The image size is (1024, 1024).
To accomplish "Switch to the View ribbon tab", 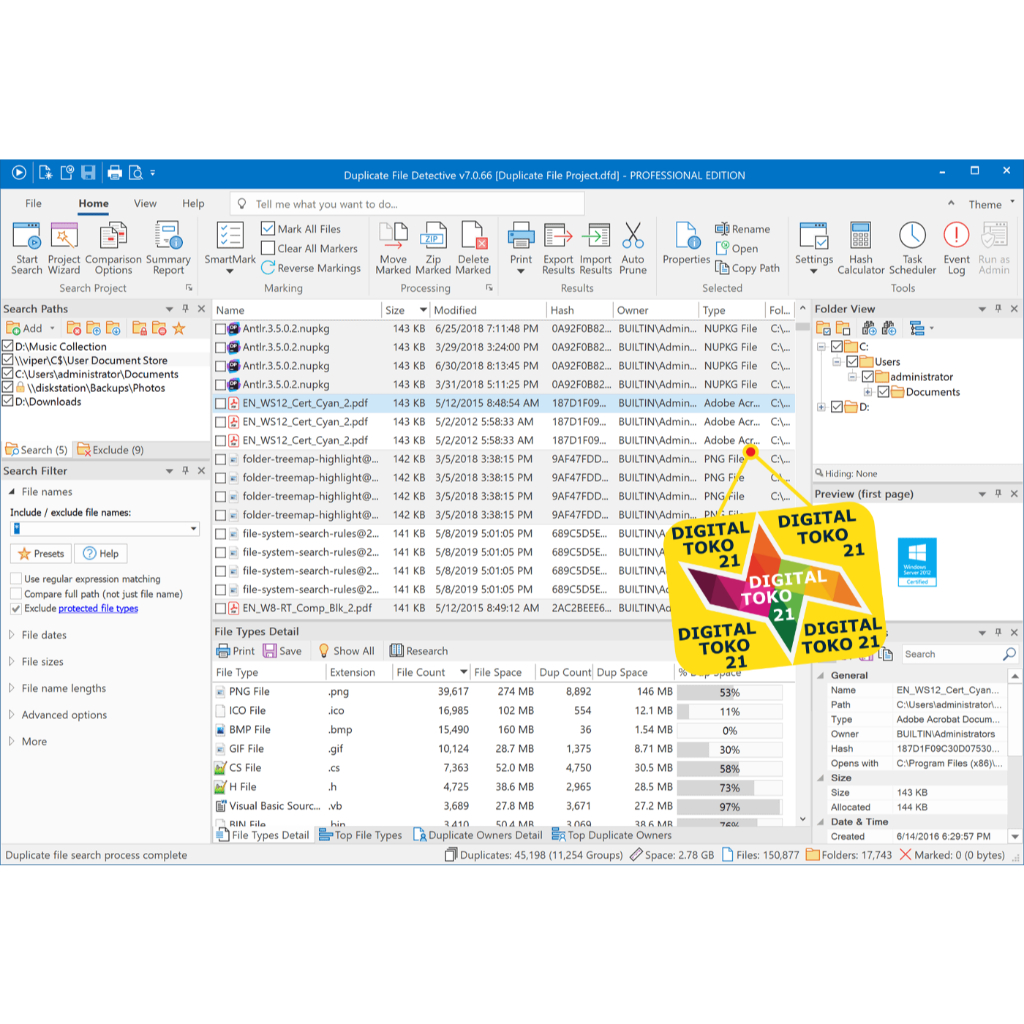I will point(145,204).
